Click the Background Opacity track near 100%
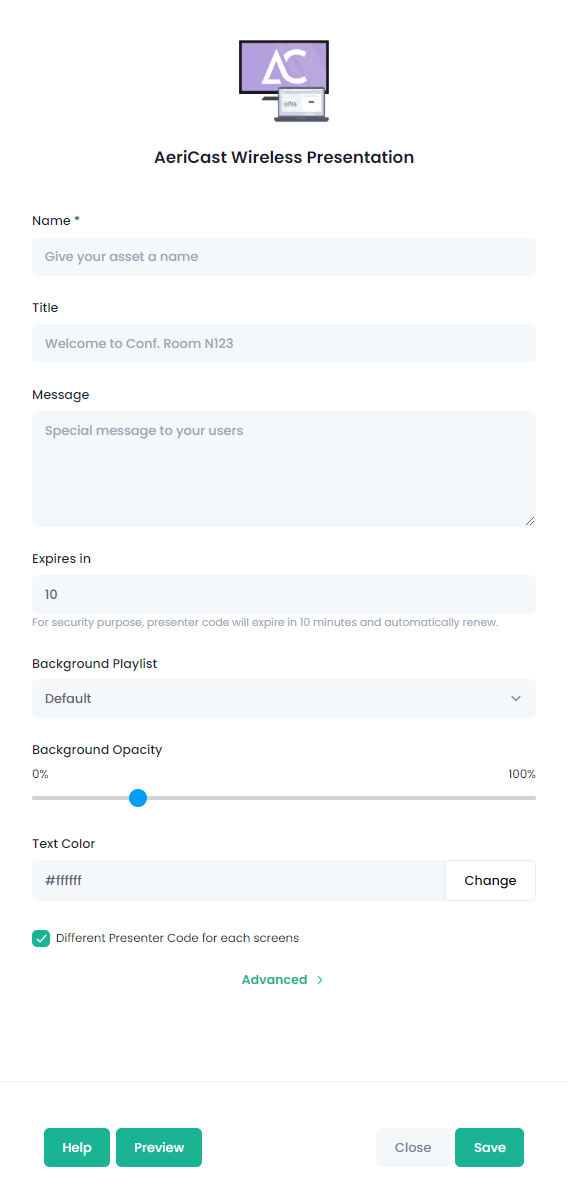 [x=525, y=797]
